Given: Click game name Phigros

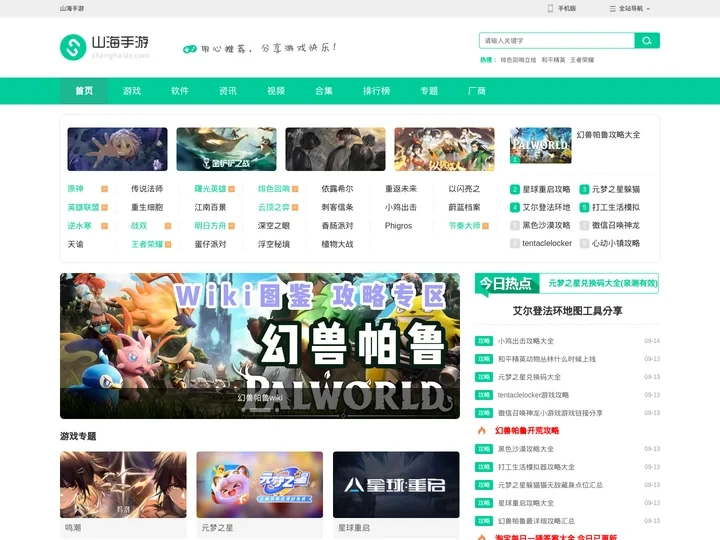Looking at the screenshot, I should point(399,226).
